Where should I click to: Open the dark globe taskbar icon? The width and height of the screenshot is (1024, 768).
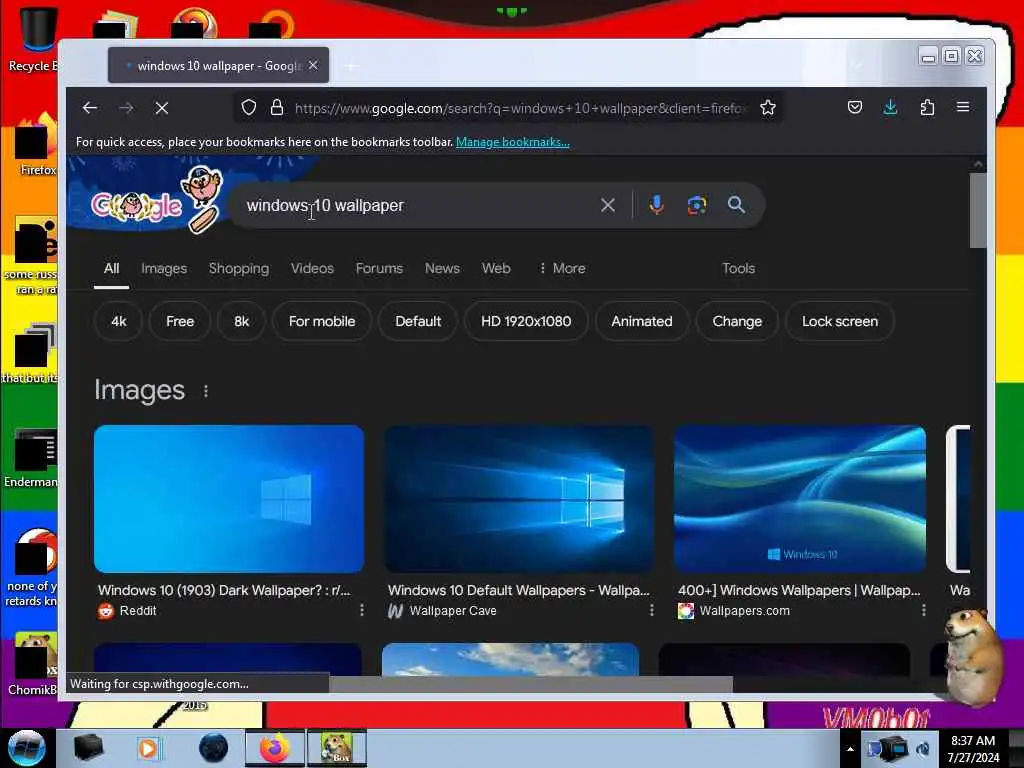(x=214, y=748)
